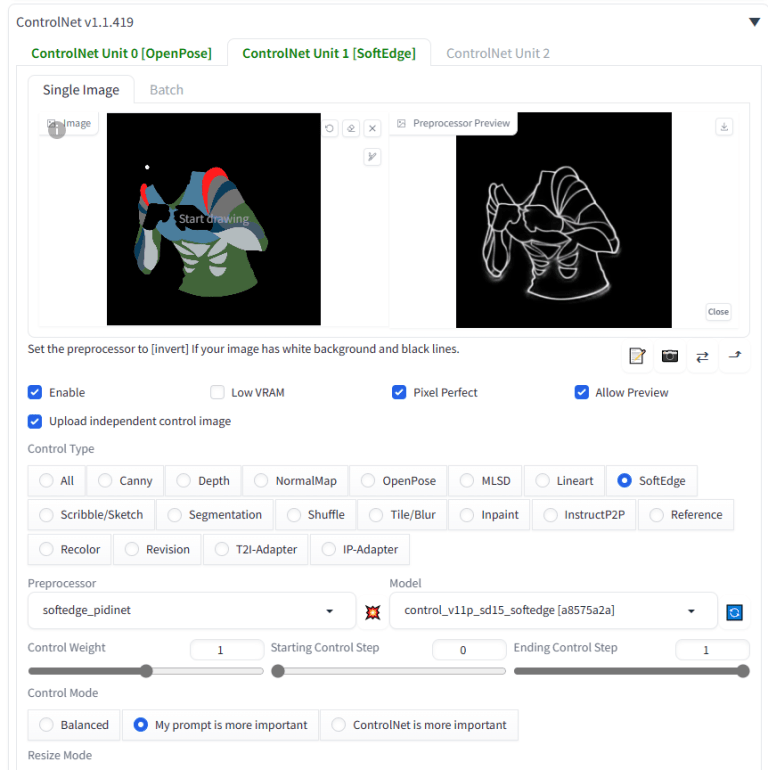Disable the Pixel Perfect checkbox
The image size is (768, 770).
point(399,393)
